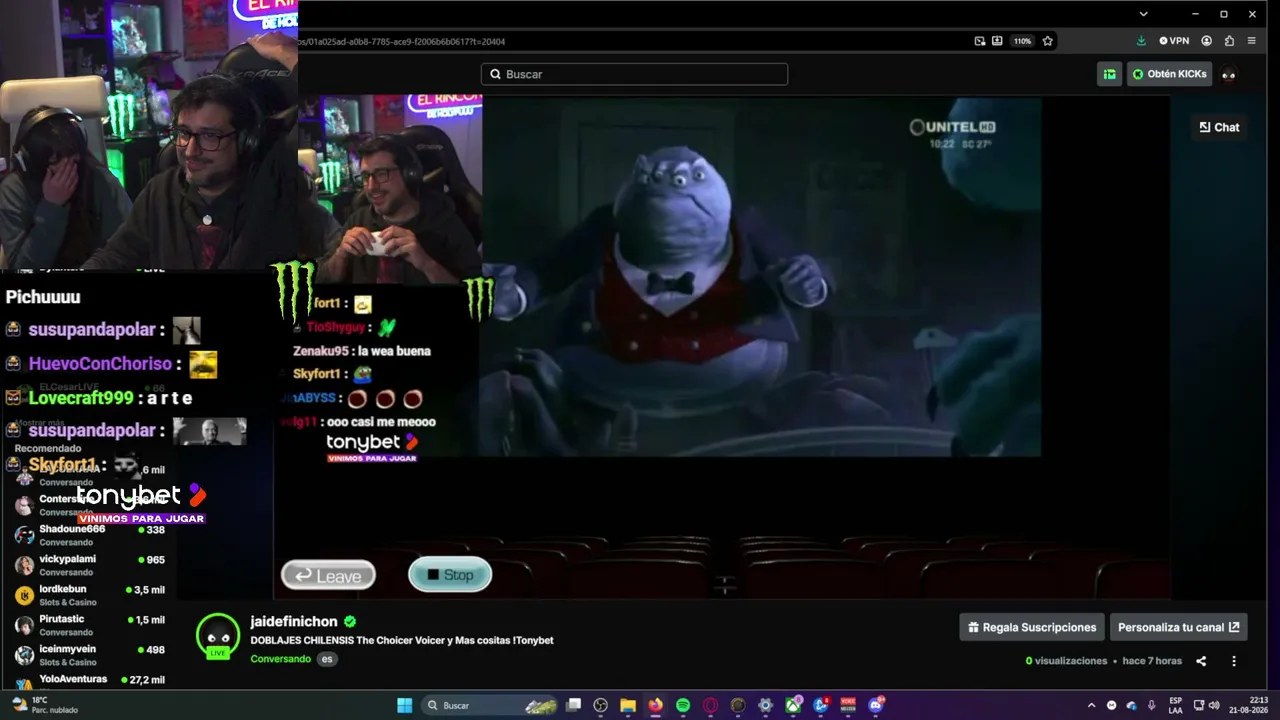Open the browser hamburger menu
This screenshot has height=720, width=1280.
point(1251,41)
